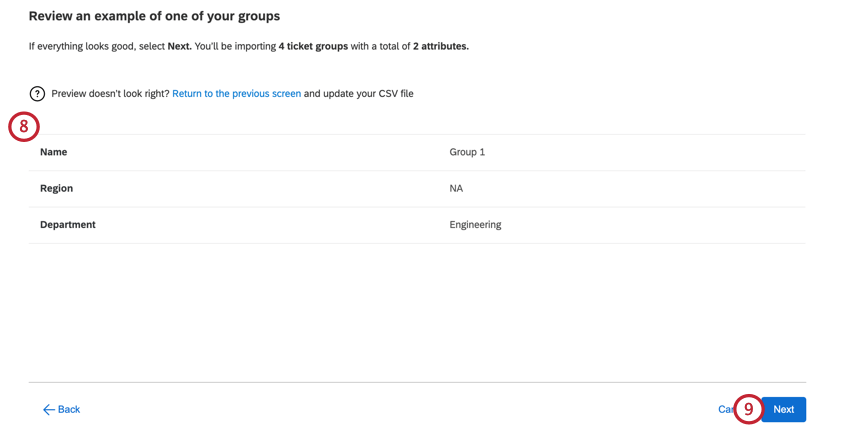The width and height of the screenshot is (850, 425).
Task: Click the Preview doesn't look right text
Action: (110, 94)
